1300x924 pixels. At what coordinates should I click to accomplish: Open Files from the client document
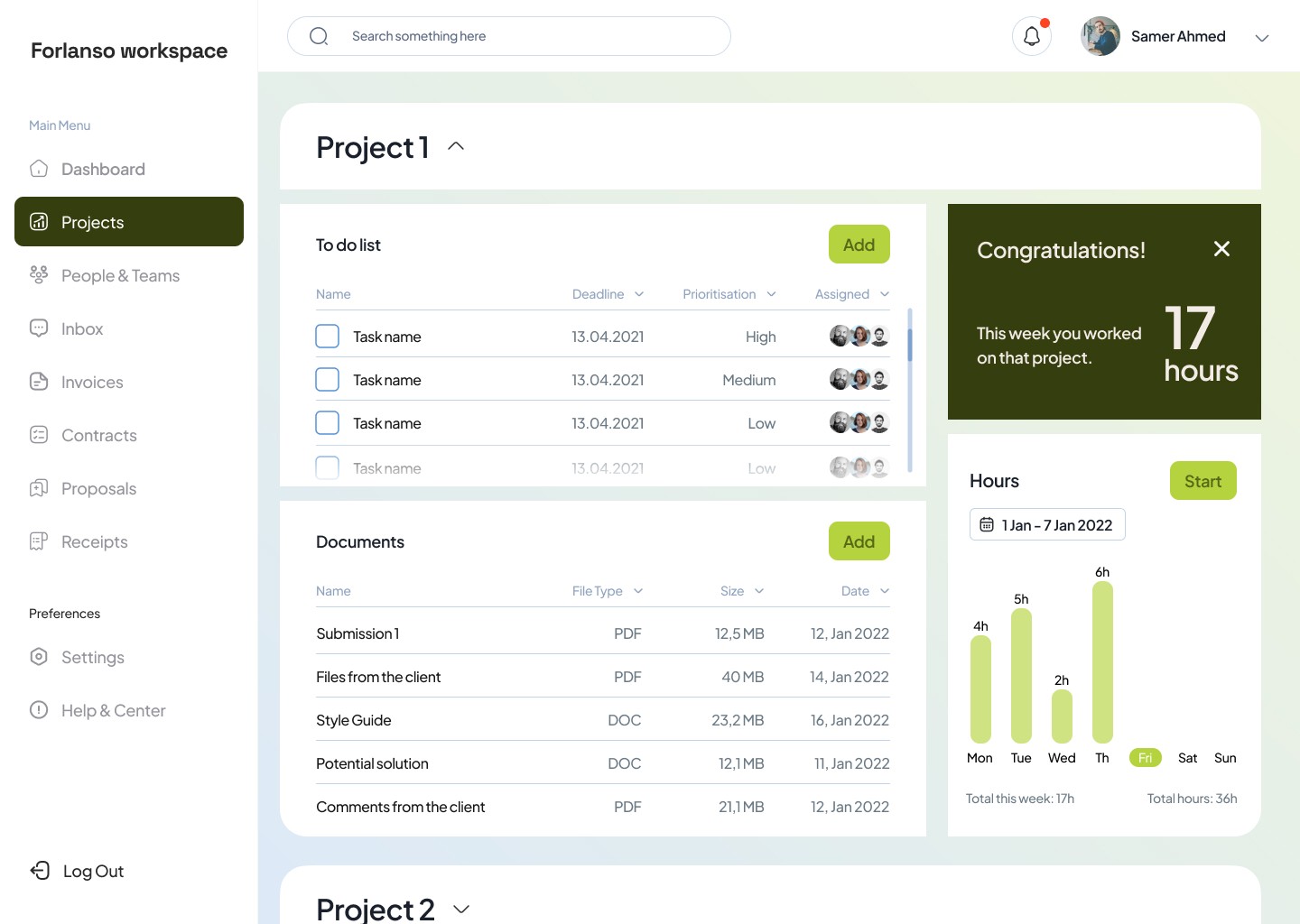[603, 677]
